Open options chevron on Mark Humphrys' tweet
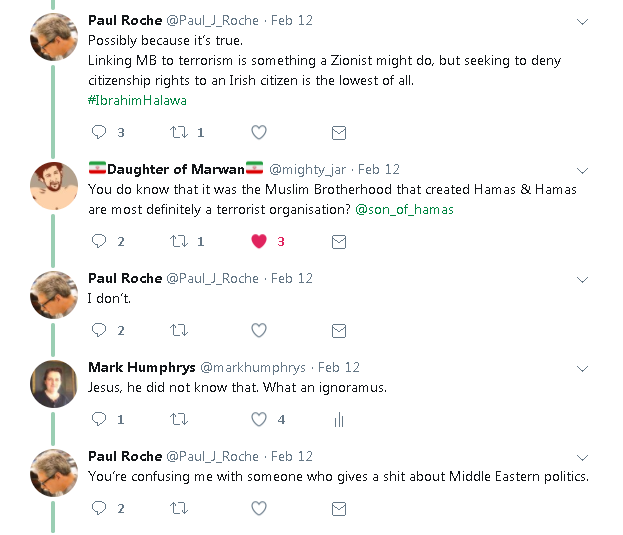 click(584, 368)
